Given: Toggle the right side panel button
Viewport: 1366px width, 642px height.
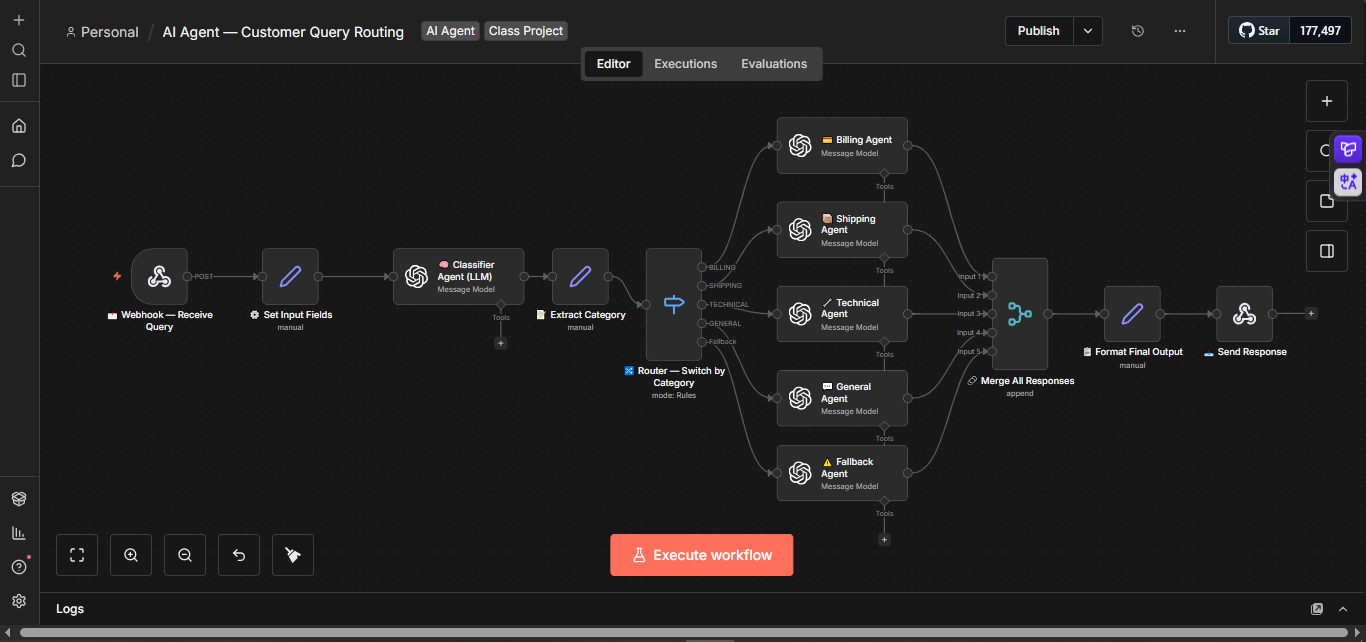Looking at the screenshot, I should pos(1327,251).
